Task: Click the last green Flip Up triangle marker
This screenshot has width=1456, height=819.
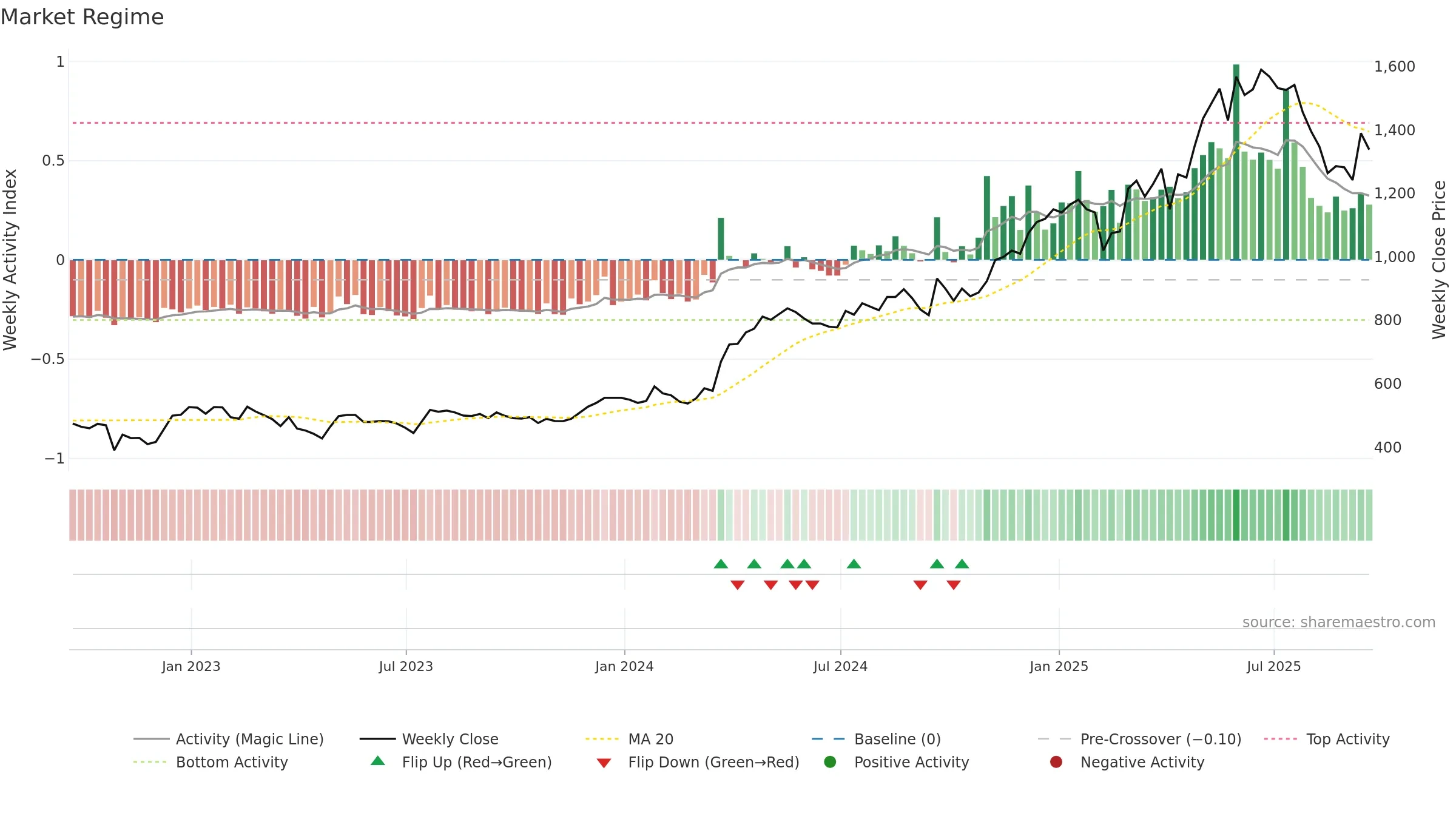Action: (962, 564)
